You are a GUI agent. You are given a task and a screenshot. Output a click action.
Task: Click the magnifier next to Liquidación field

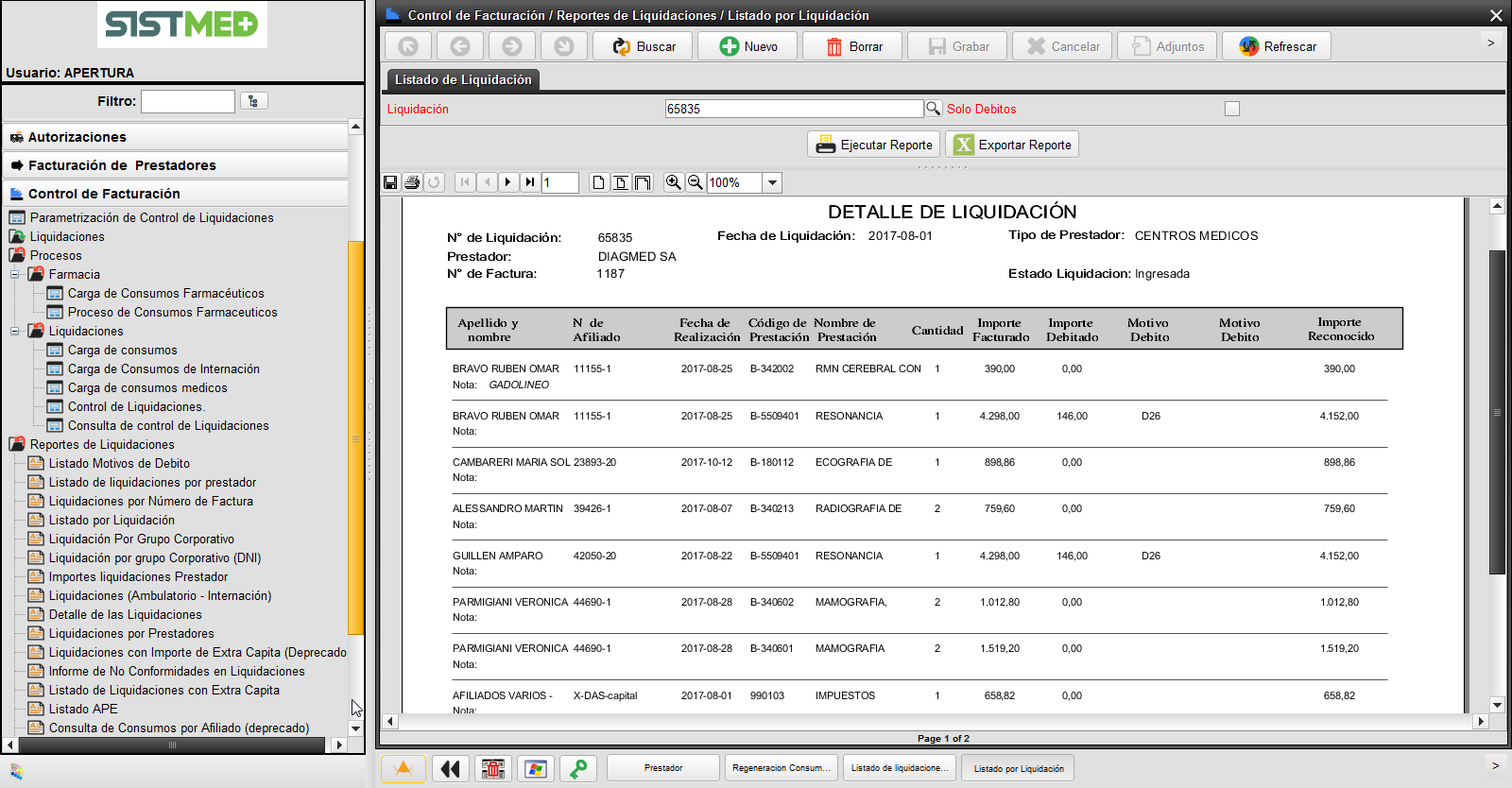pyautogui.click(x=933, y=109)
